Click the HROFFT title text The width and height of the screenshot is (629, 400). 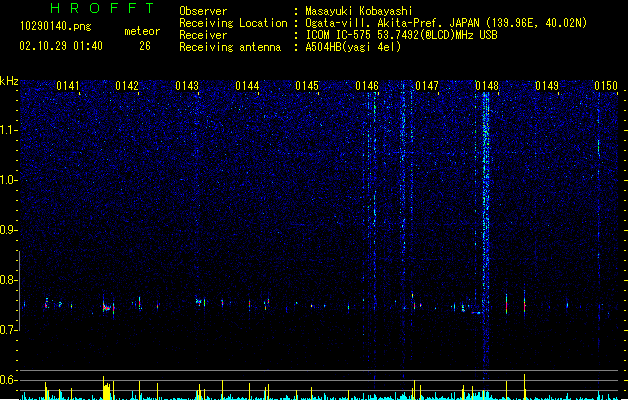(102, 8)
